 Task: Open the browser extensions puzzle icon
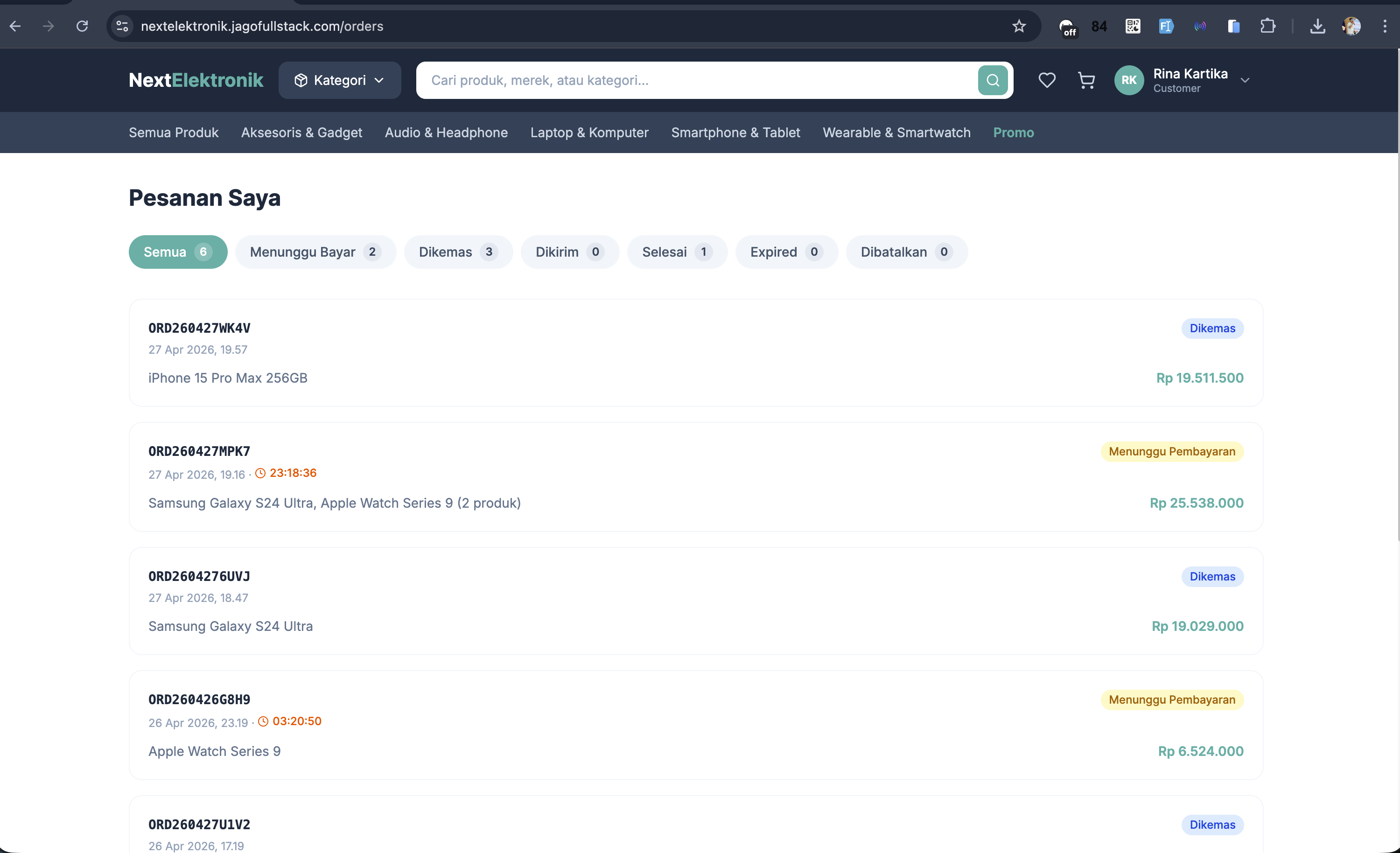pos(1267,26)
